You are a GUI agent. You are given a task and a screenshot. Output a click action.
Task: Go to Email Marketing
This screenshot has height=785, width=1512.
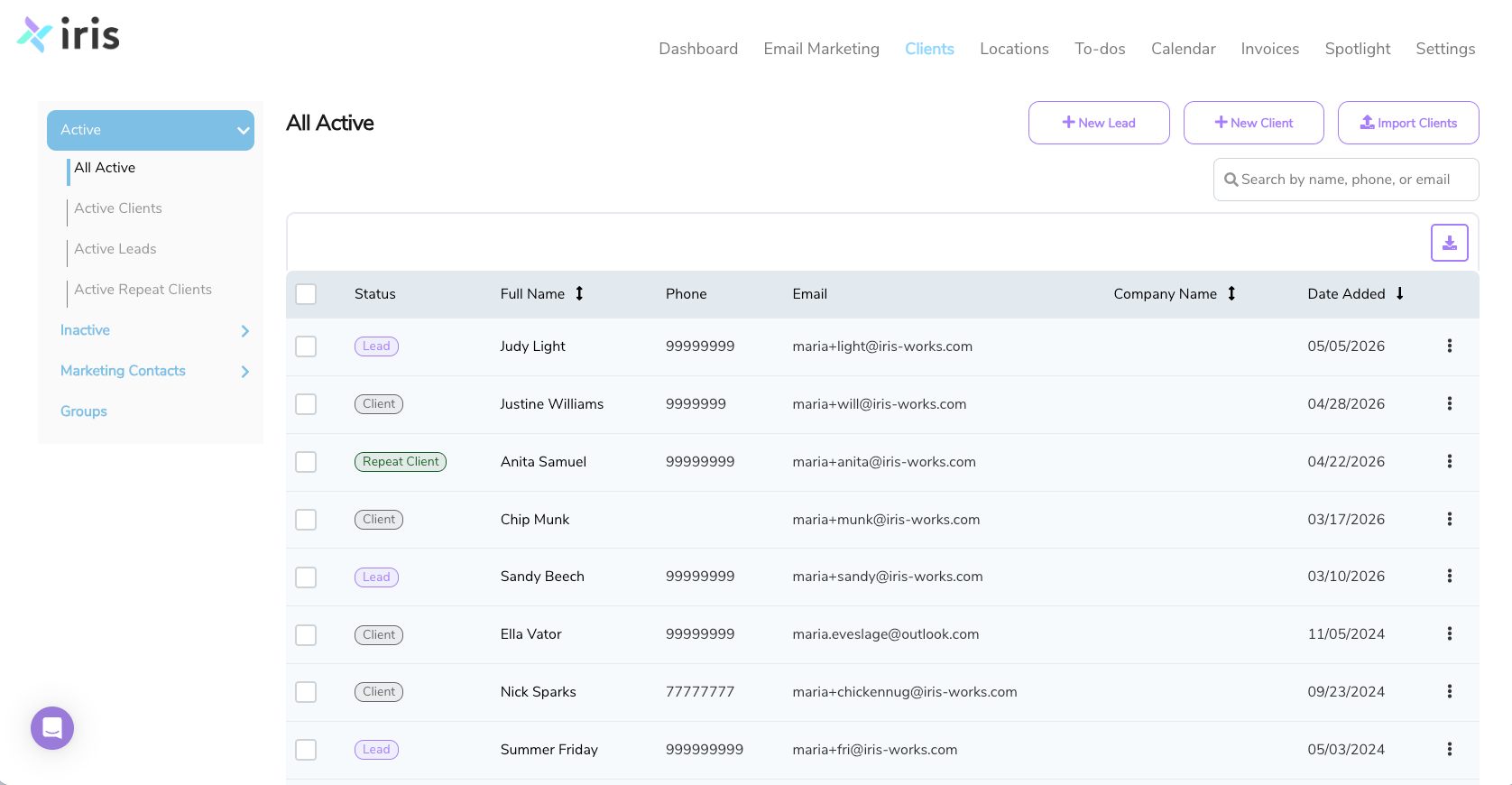821,49
